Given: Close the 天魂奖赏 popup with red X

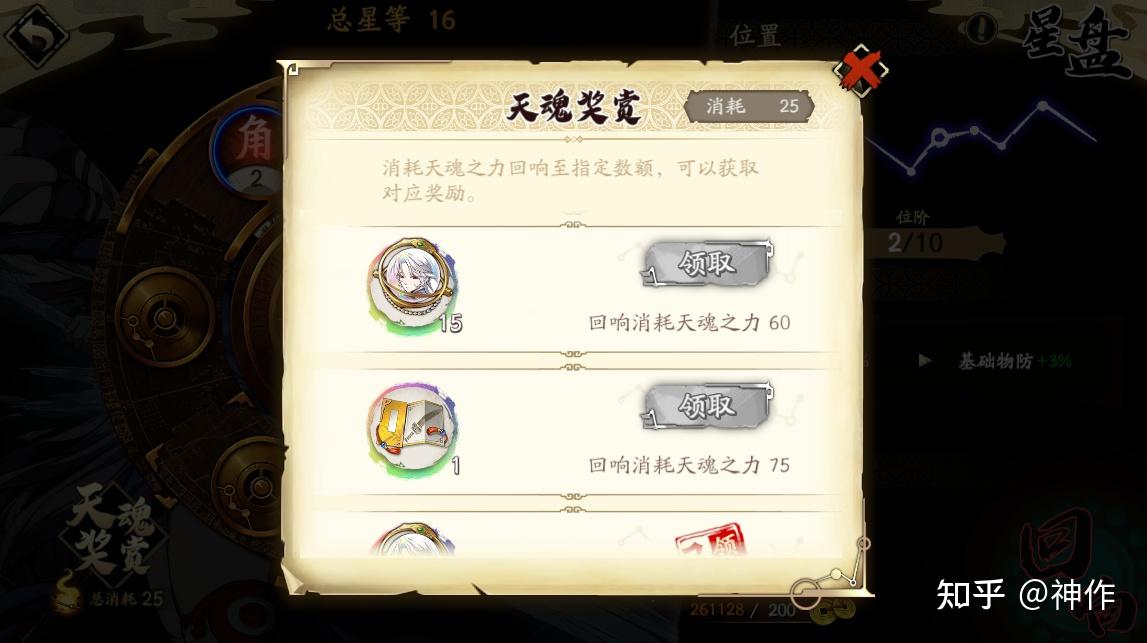Looking at the screenshot, I should point(860,71).
